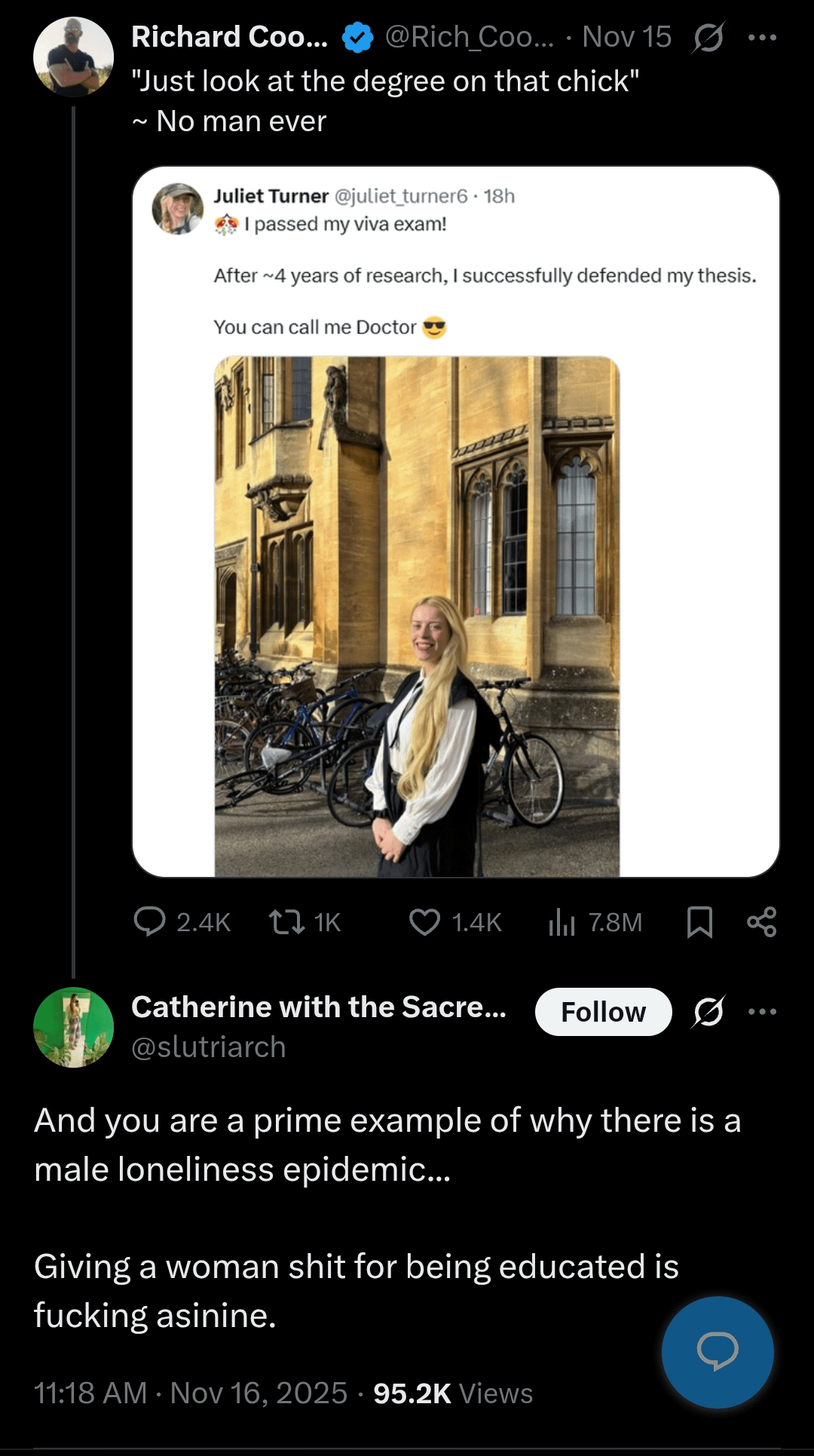Like the tweet with 1.4K hearts
The height and width of the screenshot is (1456, 814).
pos(424,921)
